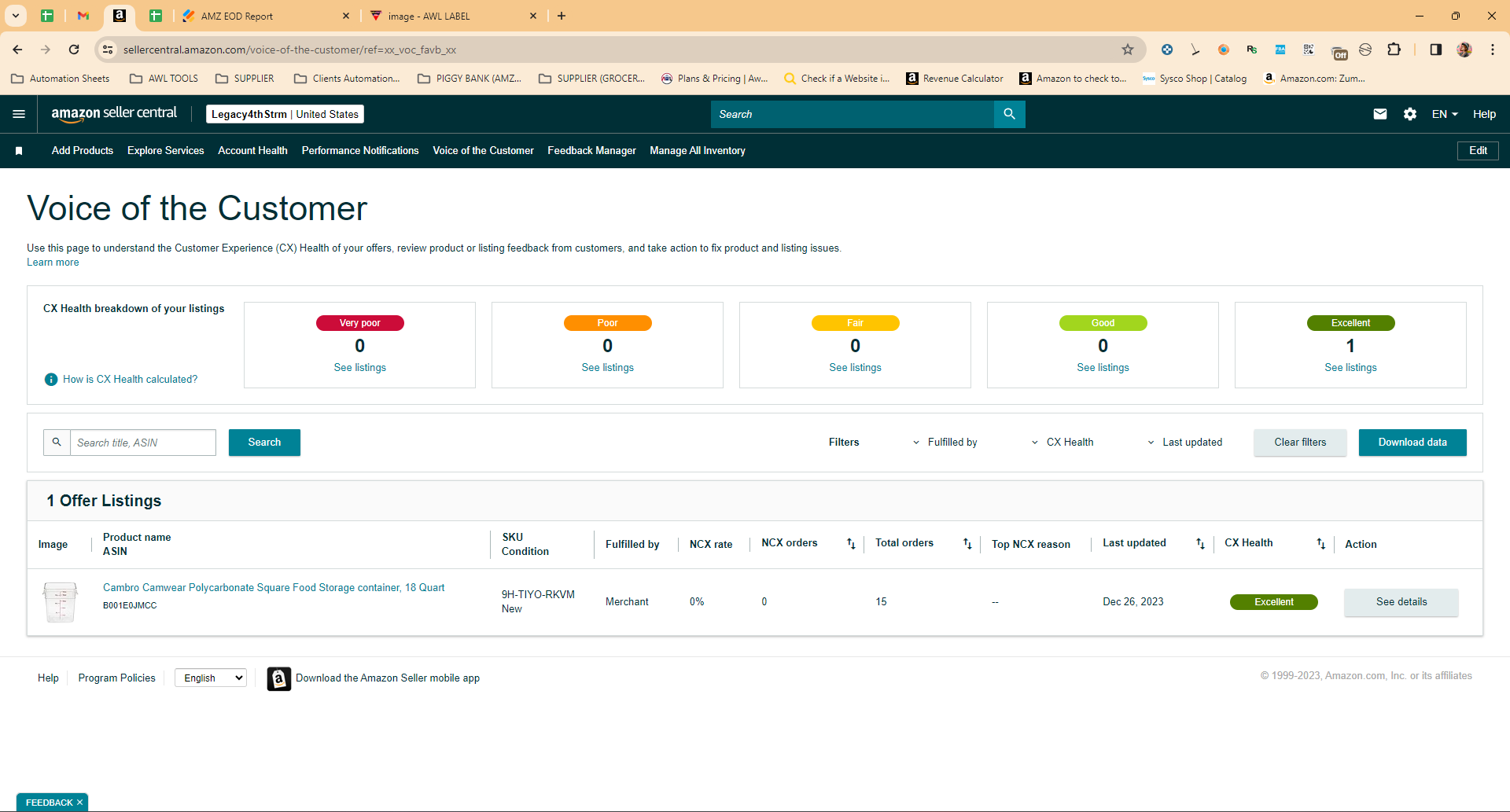Screen dimensions: 1510x812
Task: Open the tab search dropdown arrow
Action: click(16, 16)
